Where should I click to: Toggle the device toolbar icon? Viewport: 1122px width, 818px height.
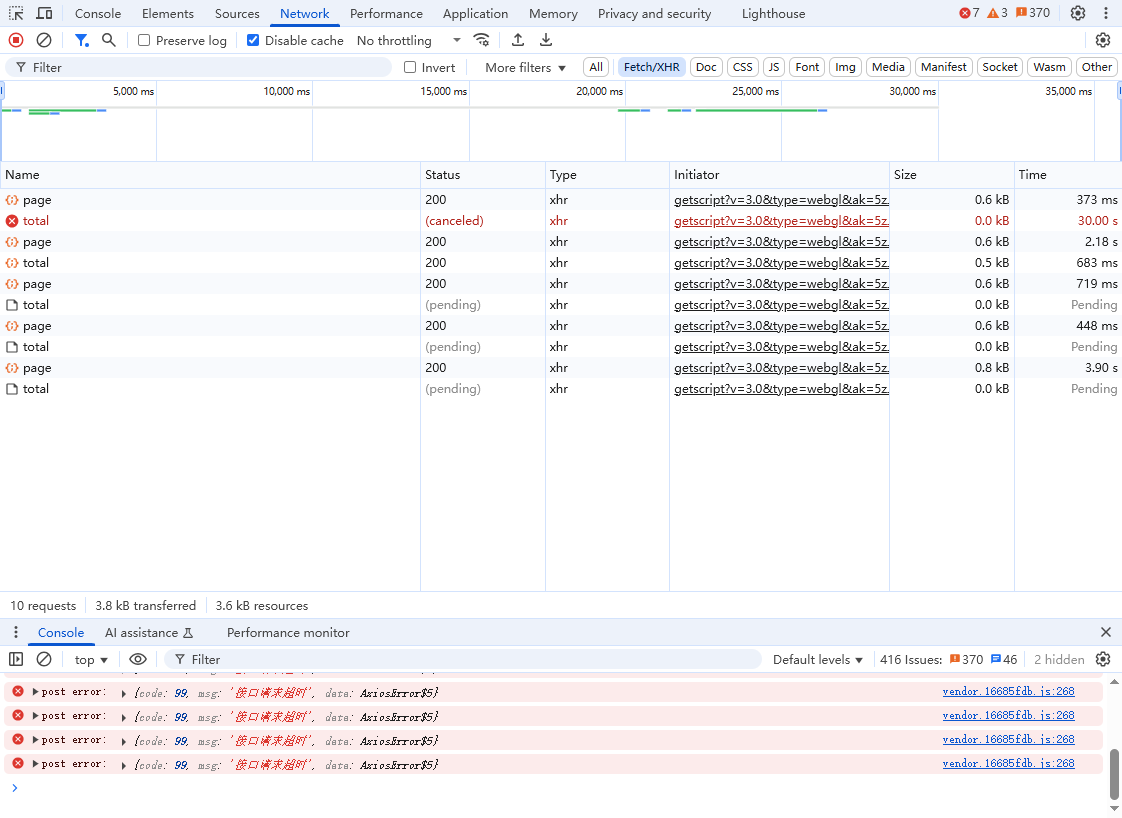click(x=45, y=13)
